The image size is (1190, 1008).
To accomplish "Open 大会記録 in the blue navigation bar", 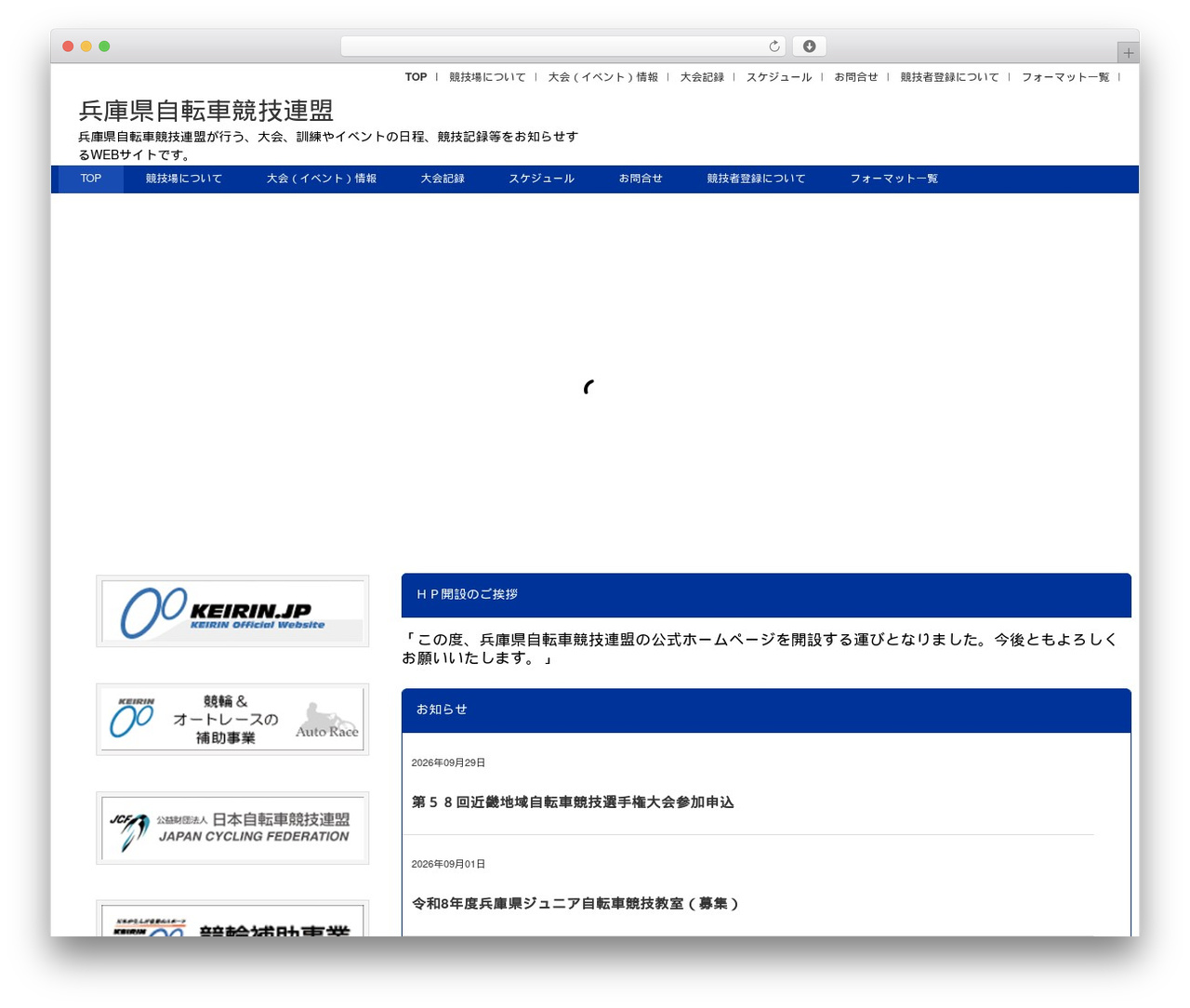I will pos(443,179).
